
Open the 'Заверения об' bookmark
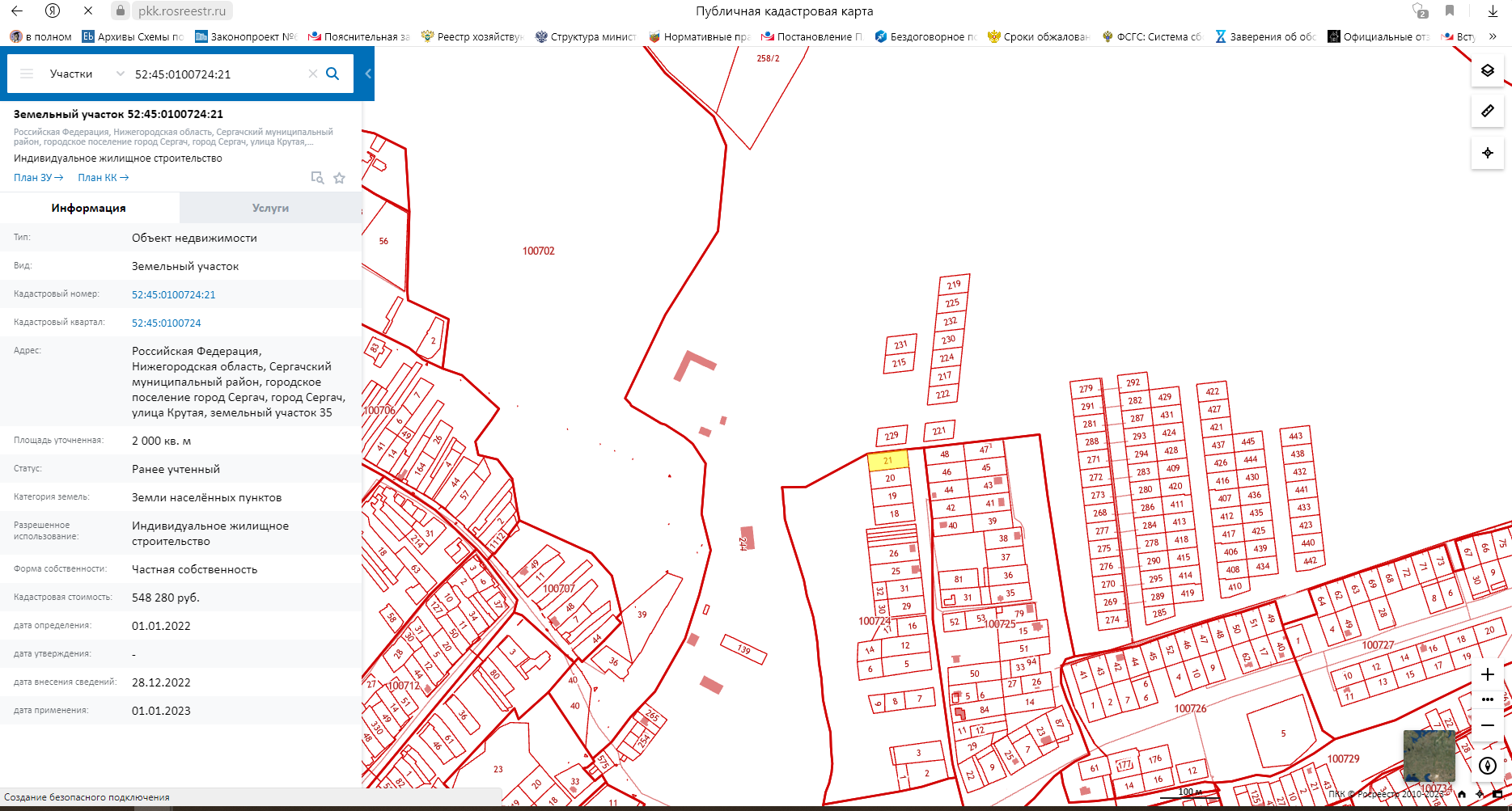point(1265,36)
